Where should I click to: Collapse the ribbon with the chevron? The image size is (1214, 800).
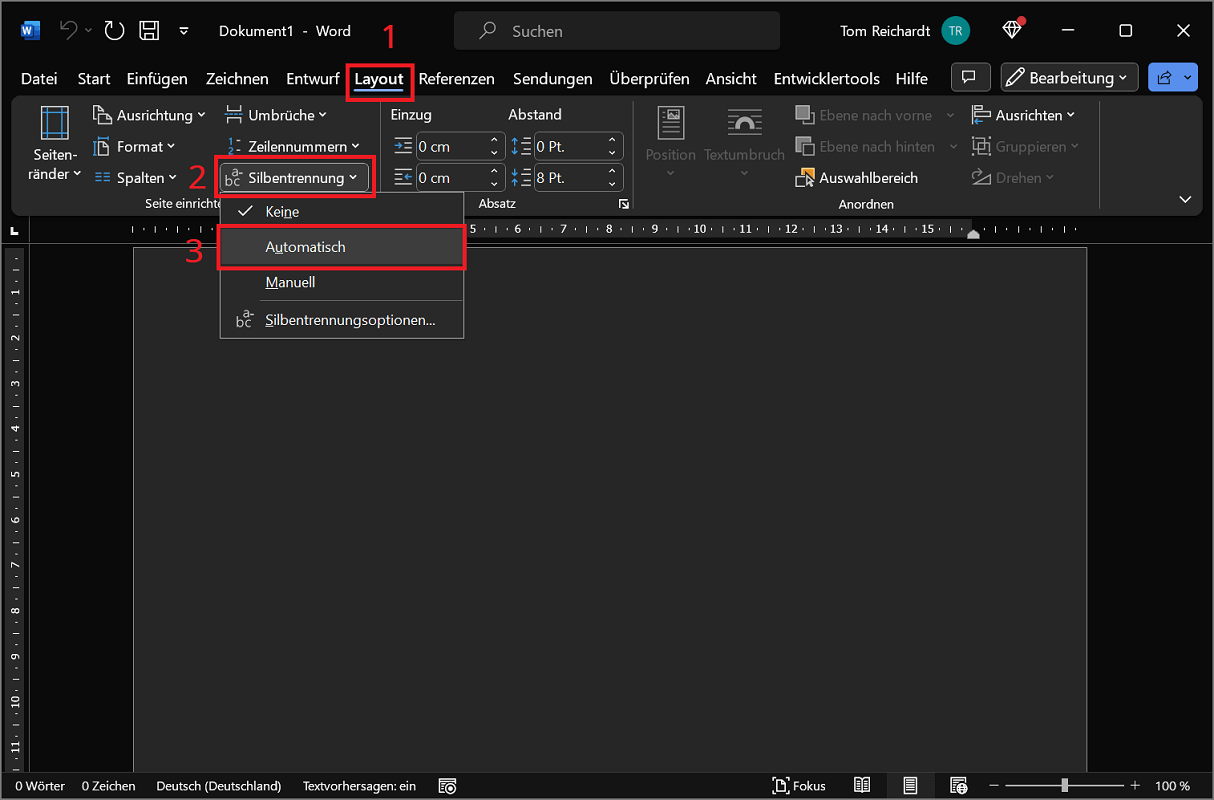(x=1185, y=199)
